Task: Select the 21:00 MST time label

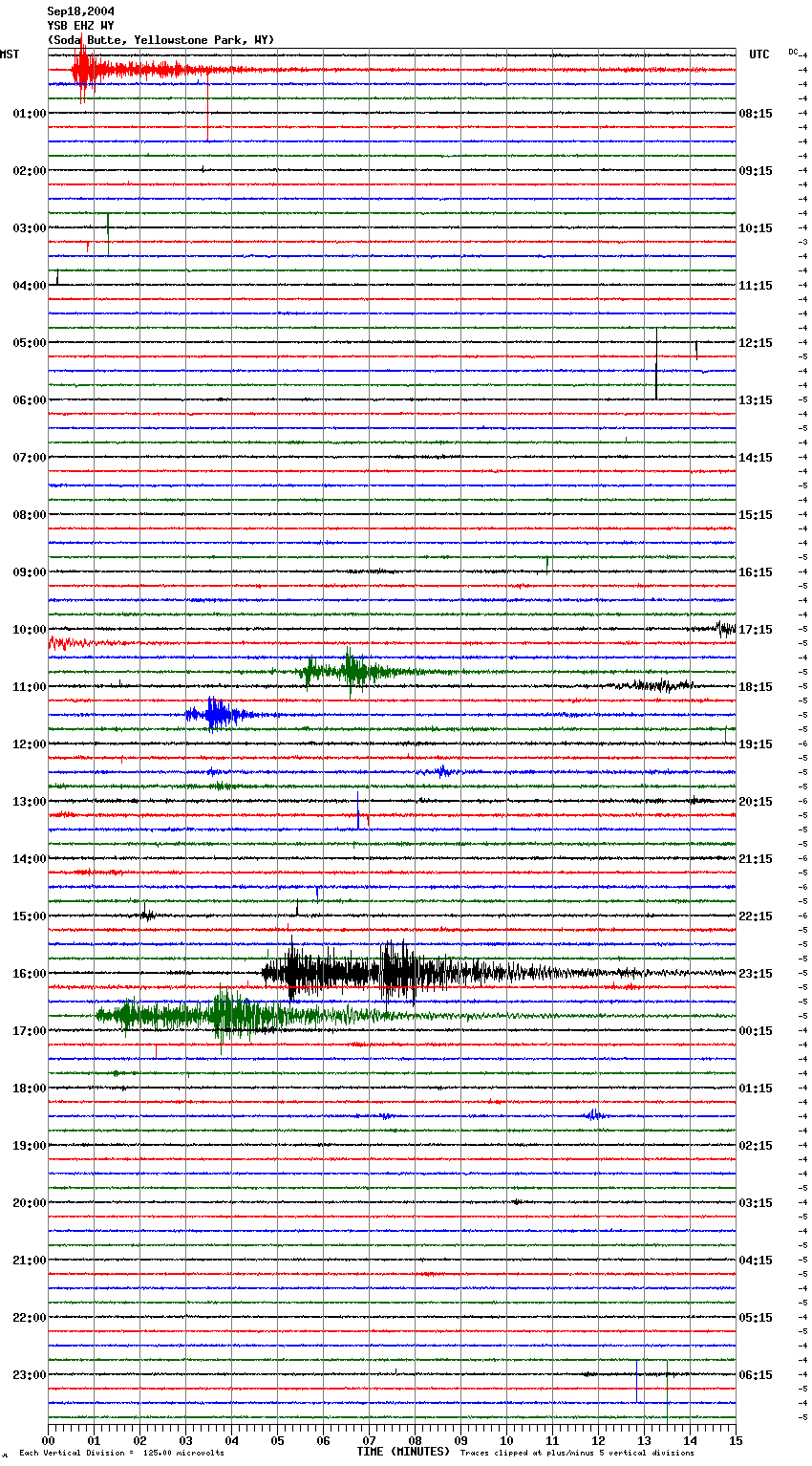Action: click(x=30, y=1261)
